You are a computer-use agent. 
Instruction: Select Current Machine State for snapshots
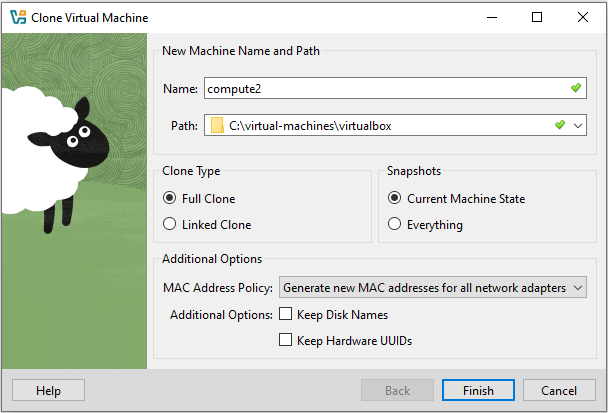(395, 199)
